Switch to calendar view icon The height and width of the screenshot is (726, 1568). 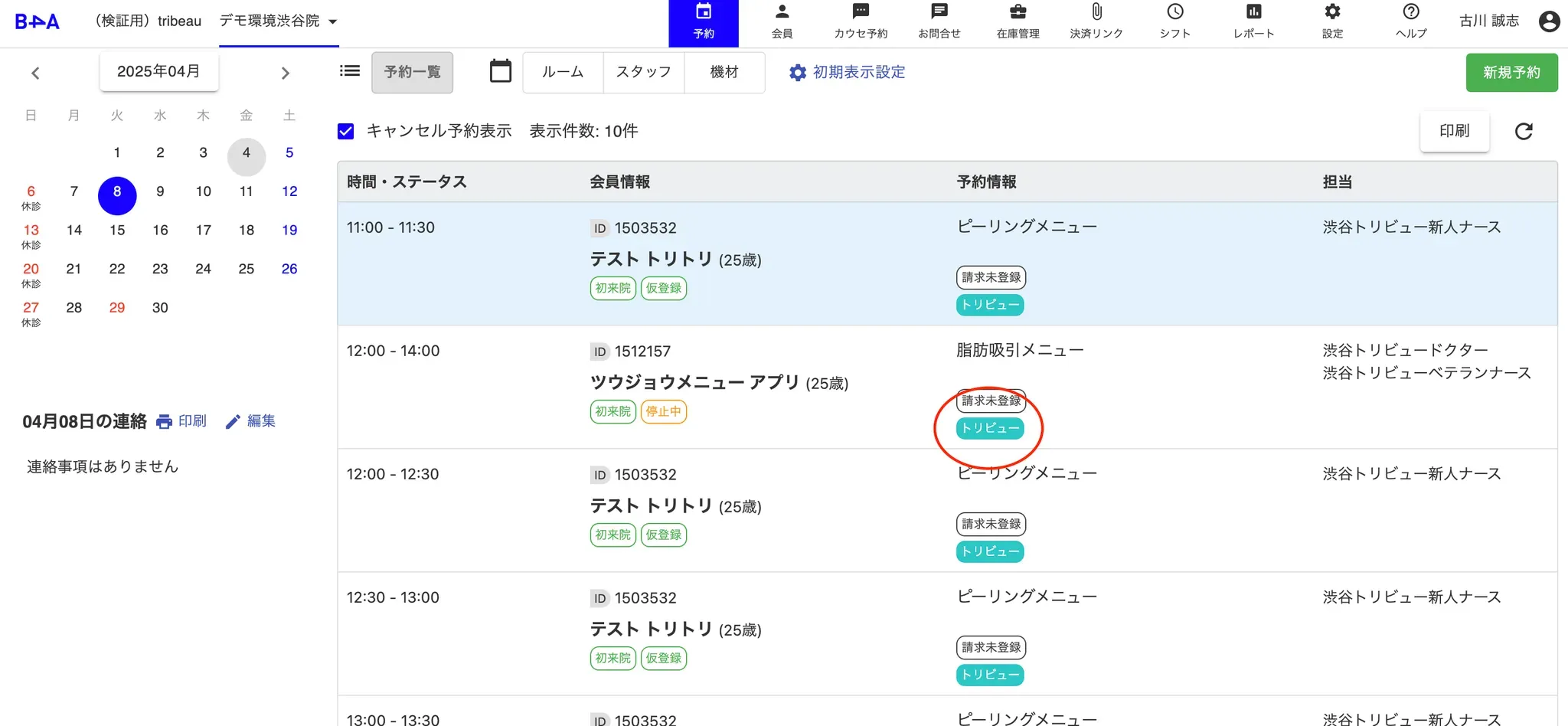(x=501, y=72)
